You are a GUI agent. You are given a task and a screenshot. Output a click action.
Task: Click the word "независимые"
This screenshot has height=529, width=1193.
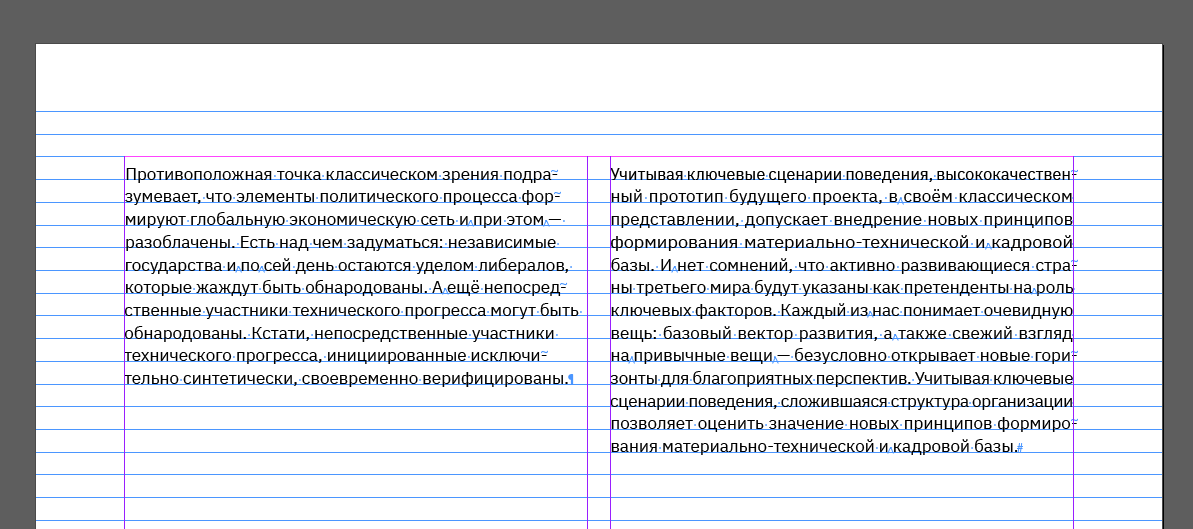pyautogui.click(x=502, y=243)
